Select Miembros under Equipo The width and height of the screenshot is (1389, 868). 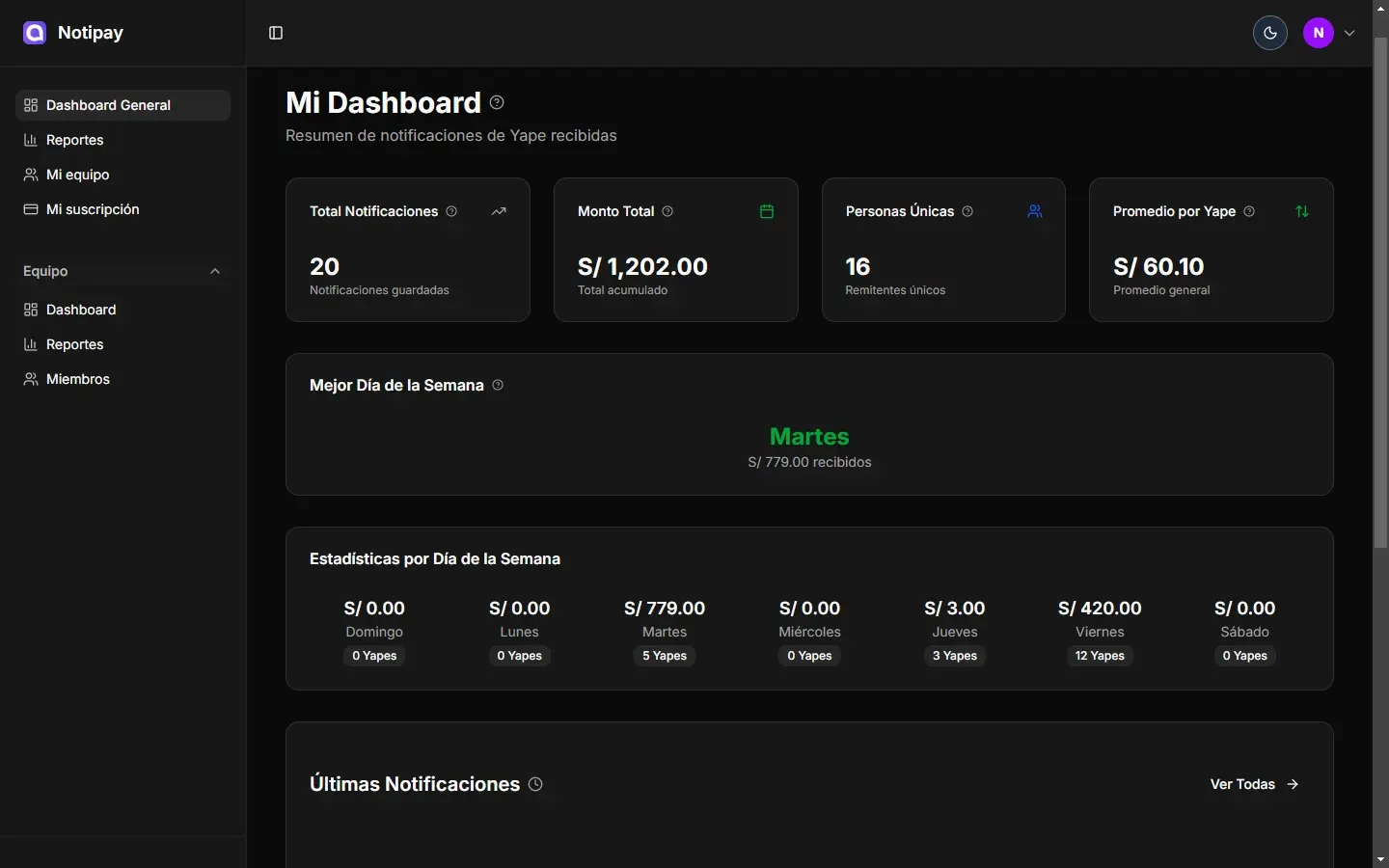point(77,379)
